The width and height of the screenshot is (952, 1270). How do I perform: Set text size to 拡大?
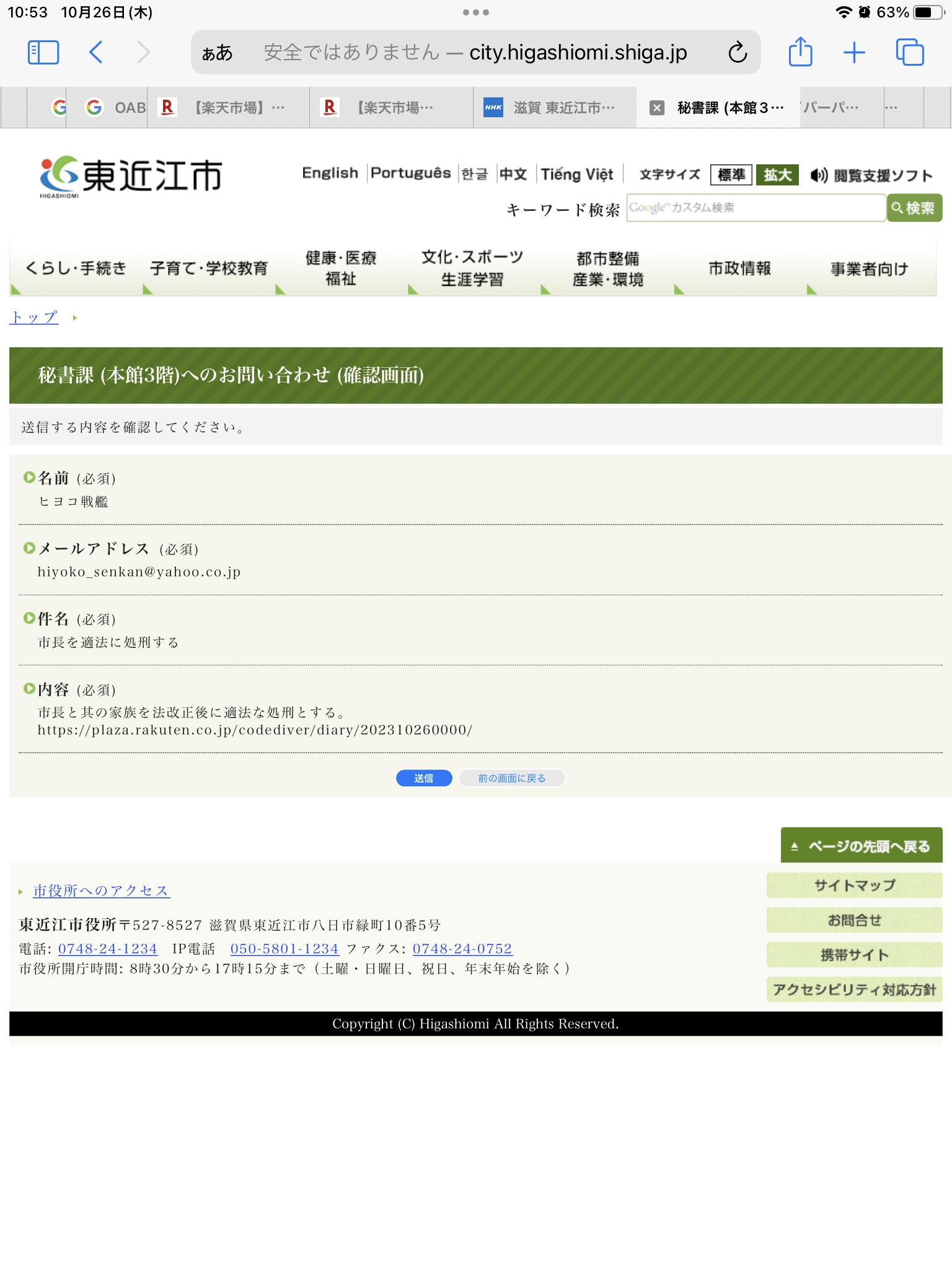tap(777, 175)
